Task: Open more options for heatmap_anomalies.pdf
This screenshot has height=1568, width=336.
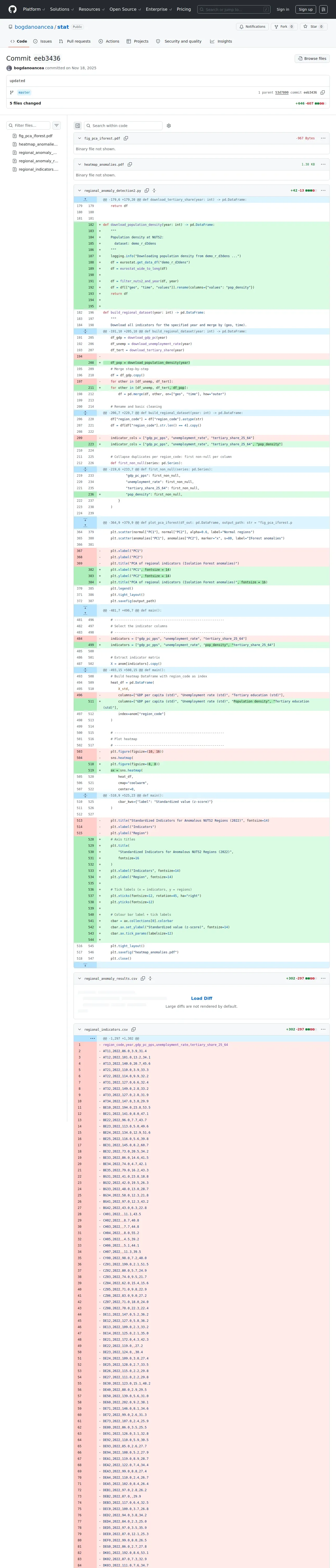Action: [x=323, y=164]
